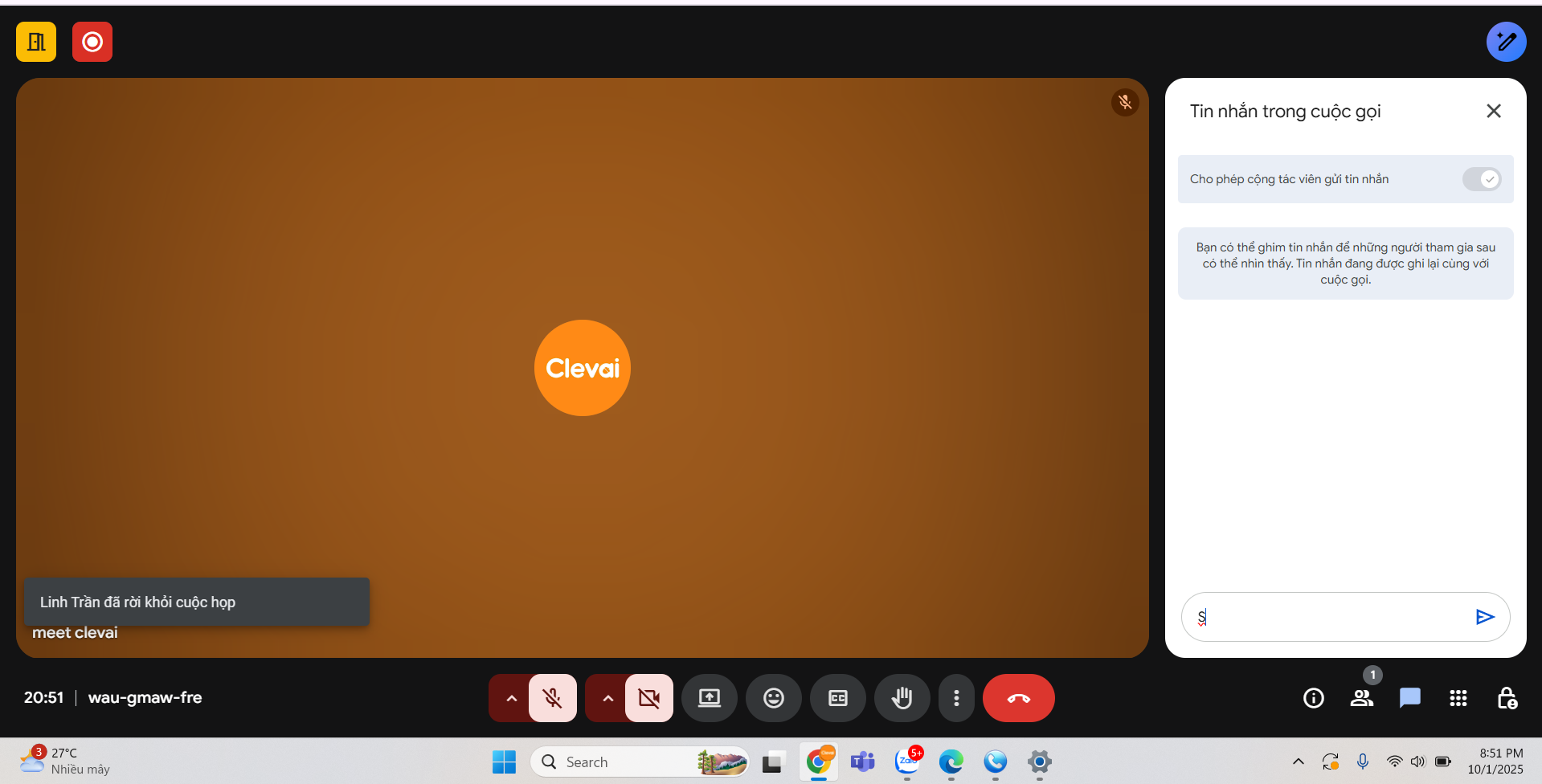Open volume control in system tray
The height and width of the screenshot is (784, 1542).
(1418, 762)
